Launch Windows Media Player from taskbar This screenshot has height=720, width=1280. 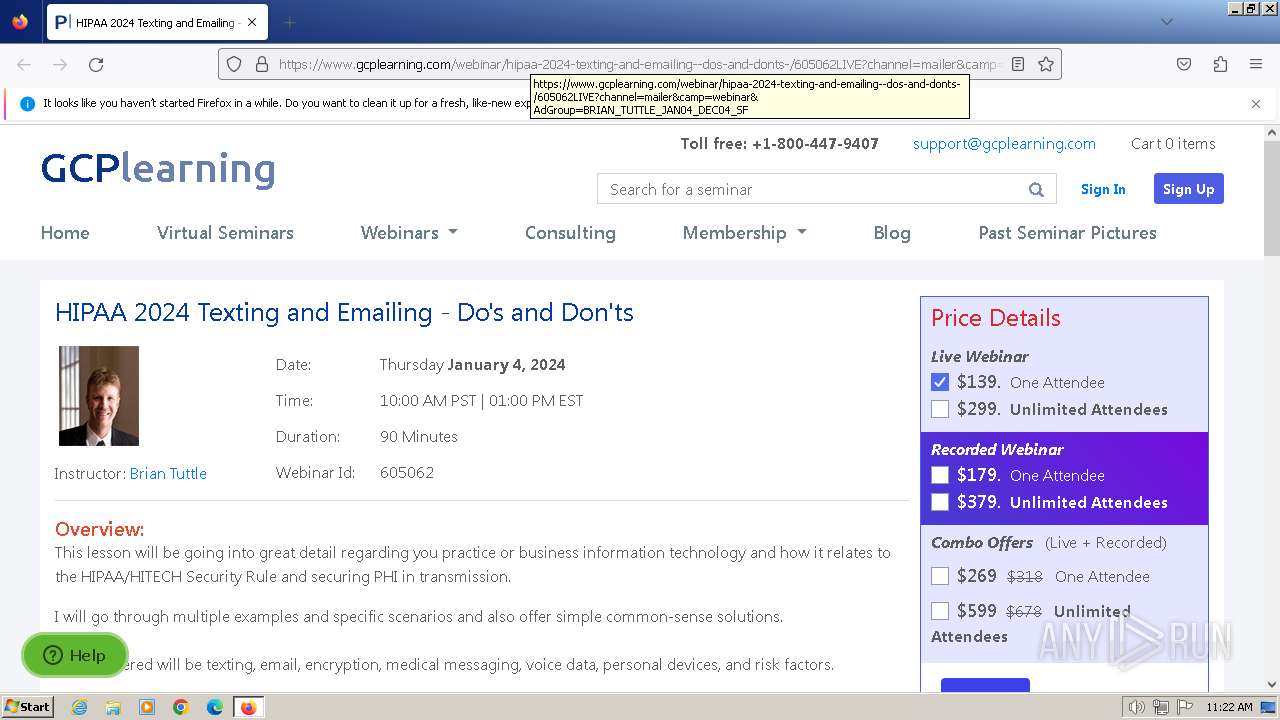(x=147, y=707)
